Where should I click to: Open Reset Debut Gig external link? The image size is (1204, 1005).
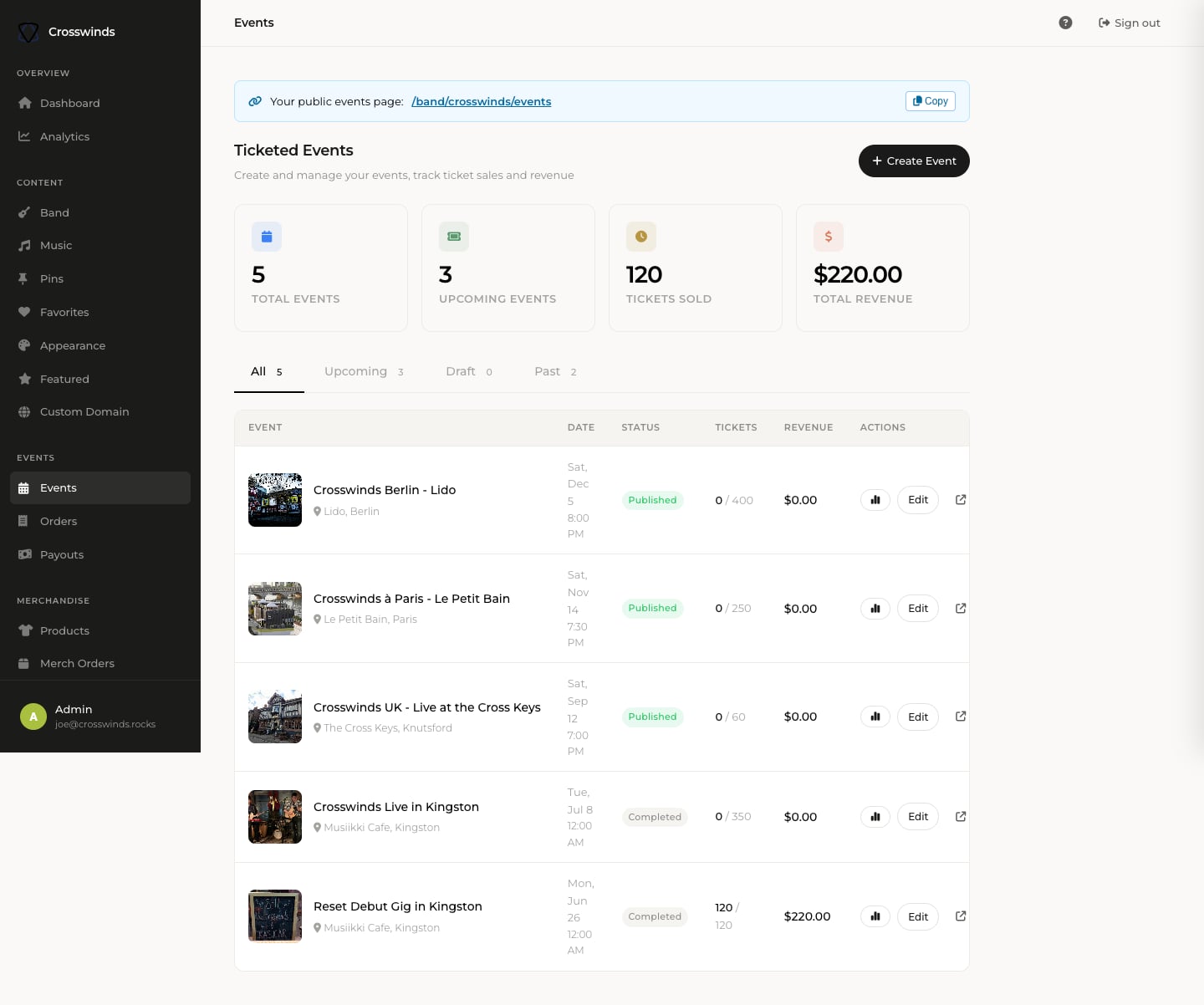coord(961,916)
